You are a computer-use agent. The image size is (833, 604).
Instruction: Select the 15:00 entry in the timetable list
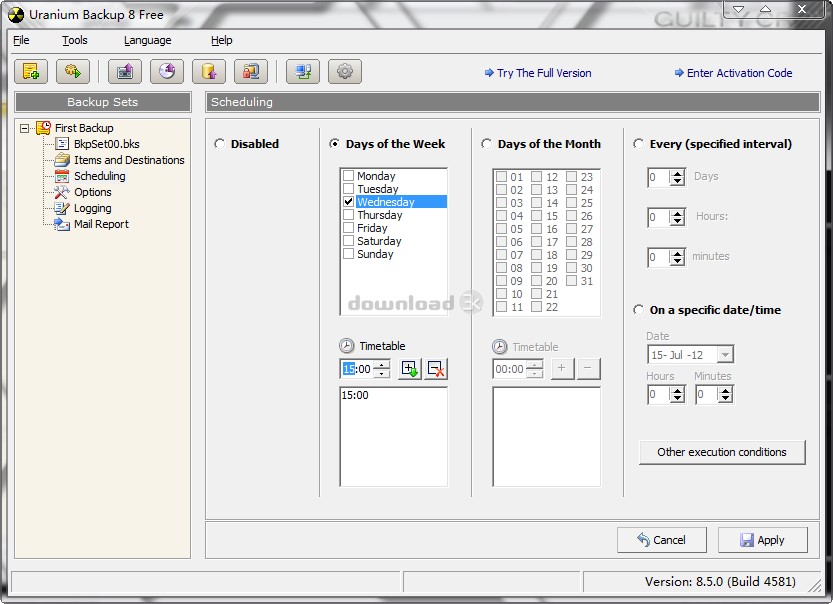(x=355, y=395)
